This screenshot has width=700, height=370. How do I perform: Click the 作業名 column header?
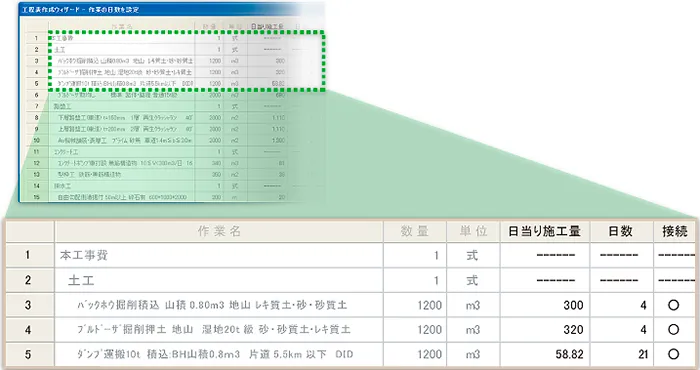[219, 231]
